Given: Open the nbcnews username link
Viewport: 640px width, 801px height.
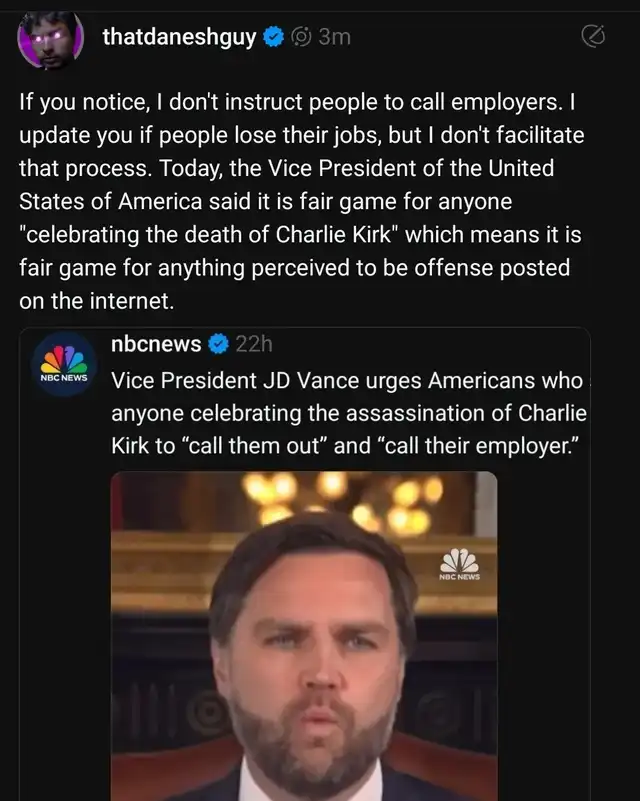Looking at the screenshot, I should 155,345.
